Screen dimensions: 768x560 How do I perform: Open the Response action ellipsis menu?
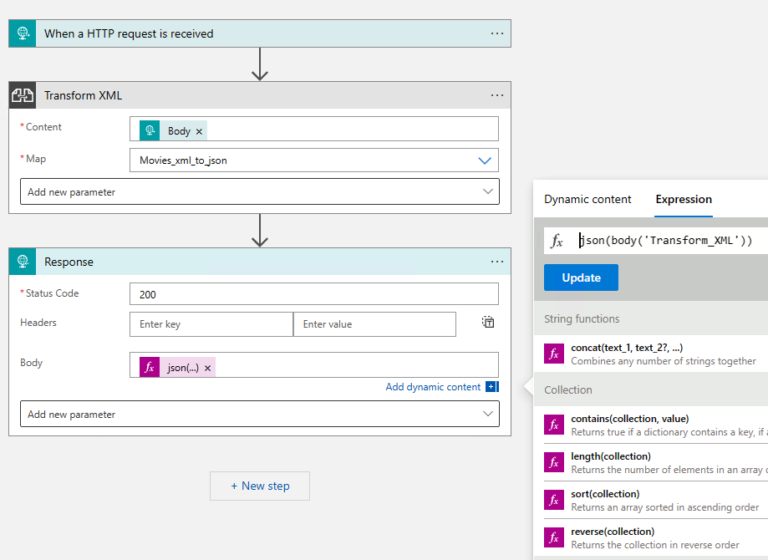[x=497, y=261]
